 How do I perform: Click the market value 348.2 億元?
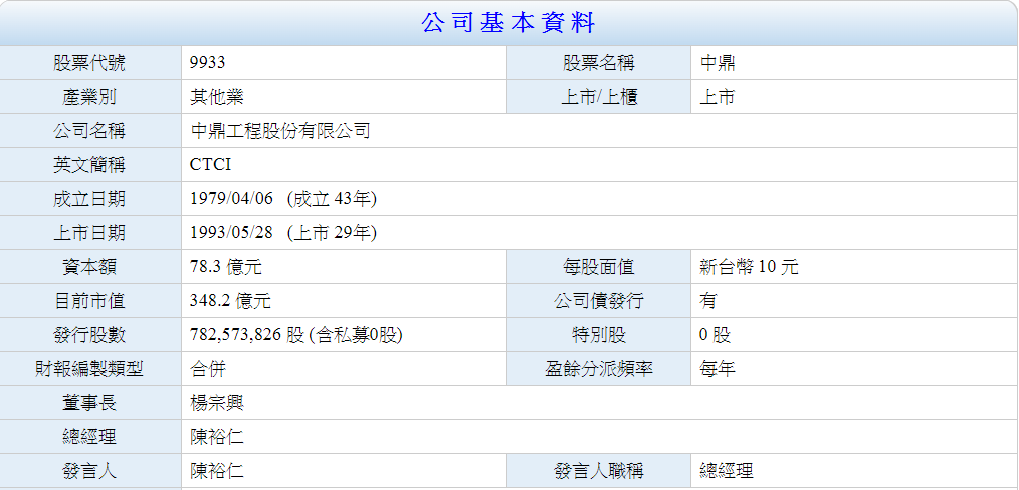[x=230, y=301]
